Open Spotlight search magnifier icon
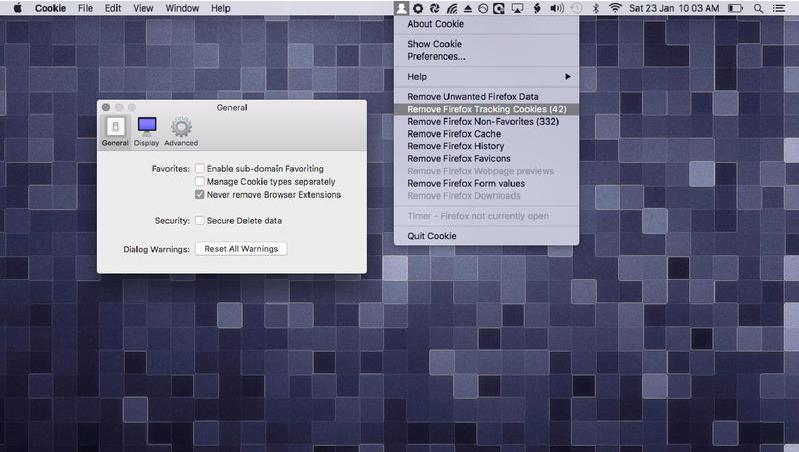The width and height of the screenshot is (799, 452). click(759, 8)
